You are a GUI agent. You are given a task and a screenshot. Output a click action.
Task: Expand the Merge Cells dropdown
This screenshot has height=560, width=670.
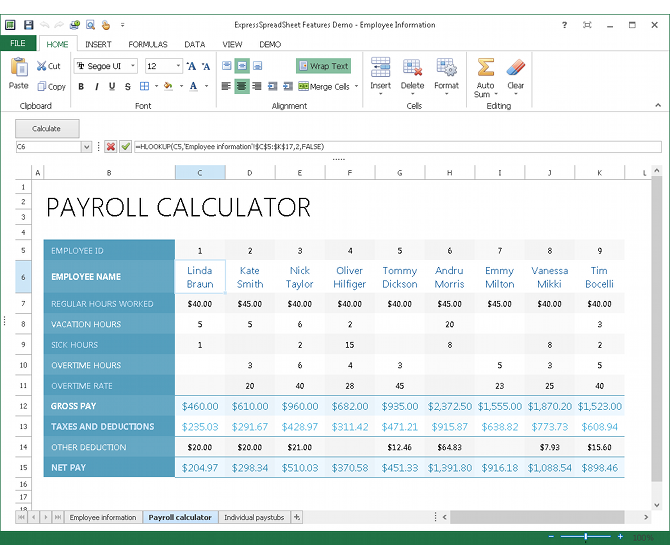click(x=356, y=87)
